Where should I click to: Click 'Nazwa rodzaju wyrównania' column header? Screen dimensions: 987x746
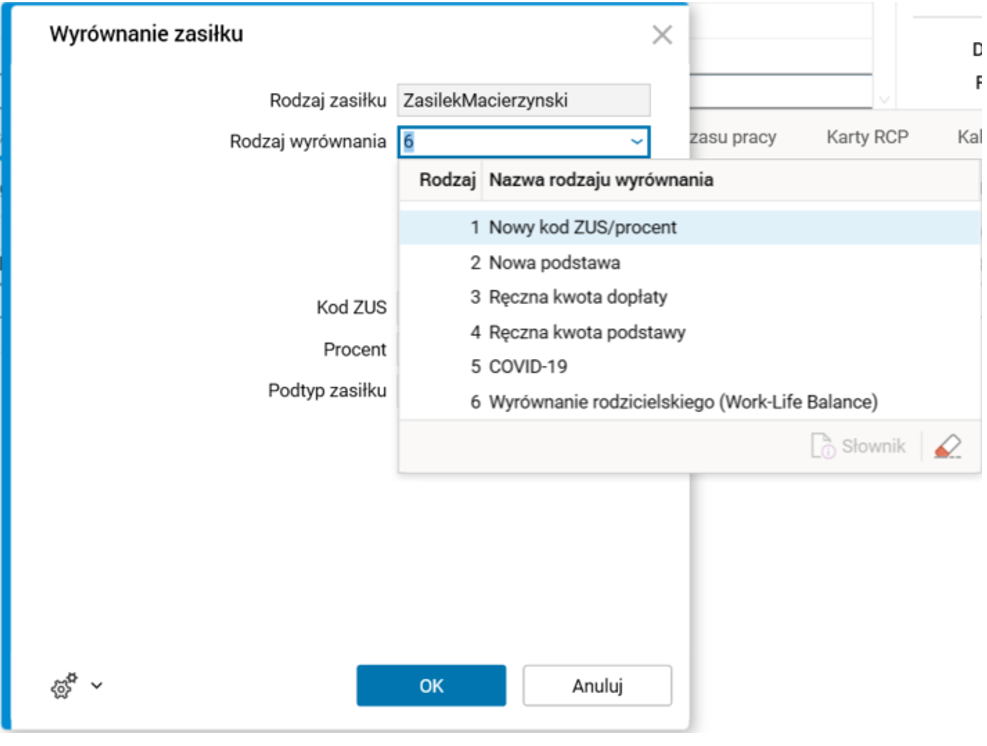pyautogui.click(x=600, y=181)
